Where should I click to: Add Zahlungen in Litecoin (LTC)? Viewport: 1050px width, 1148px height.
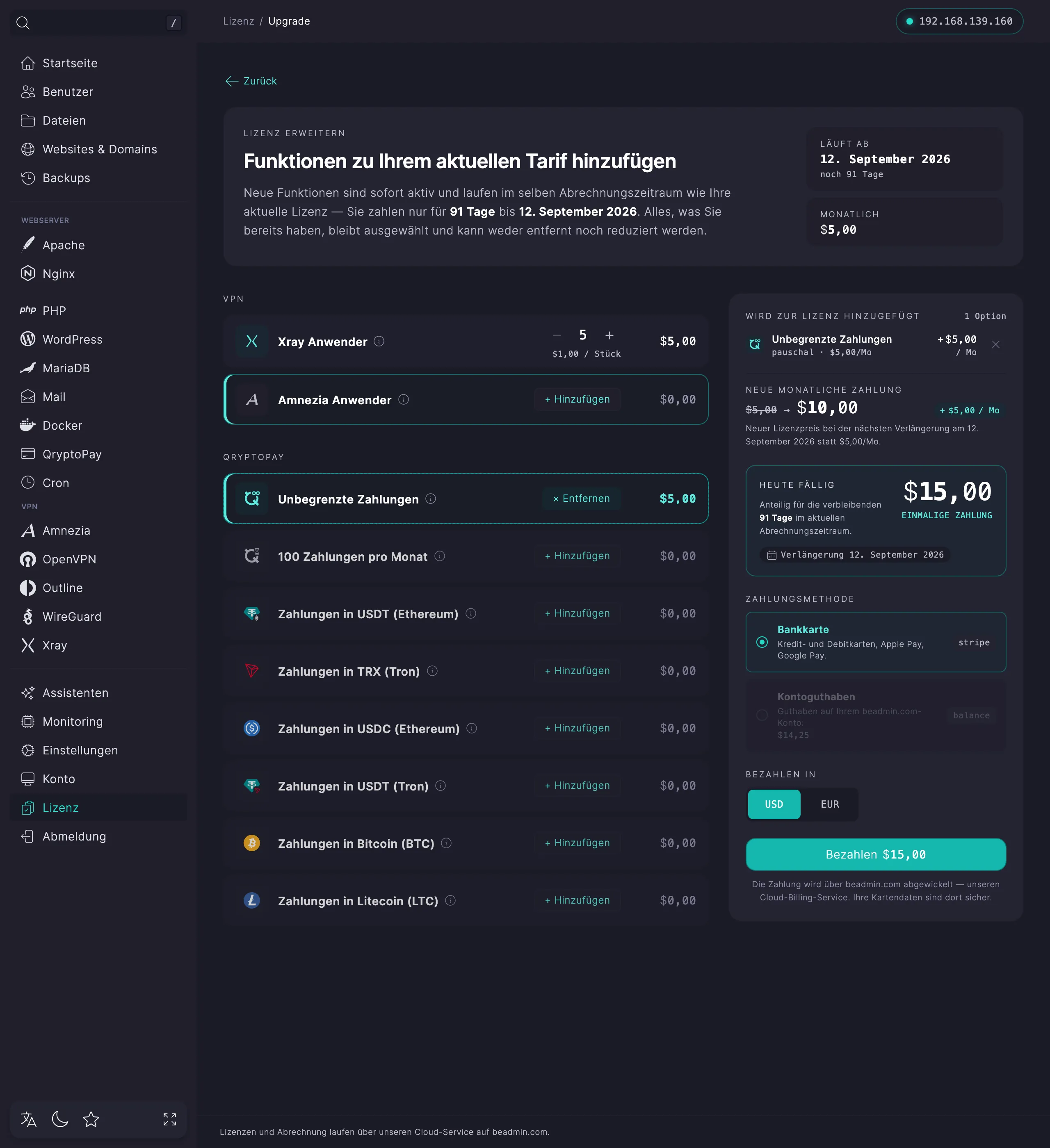tap(577, 900)
